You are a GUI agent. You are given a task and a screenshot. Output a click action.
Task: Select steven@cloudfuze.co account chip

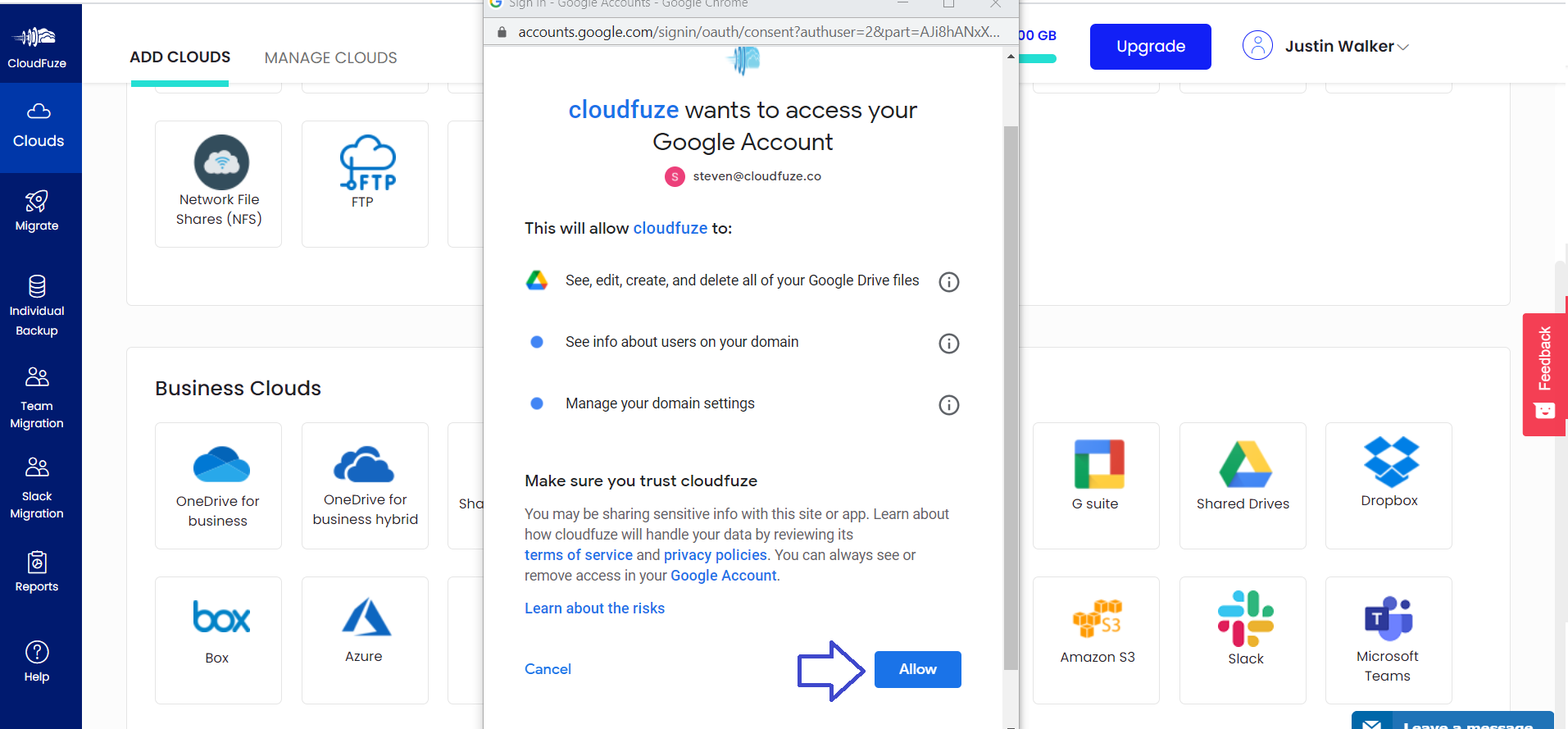743,176
